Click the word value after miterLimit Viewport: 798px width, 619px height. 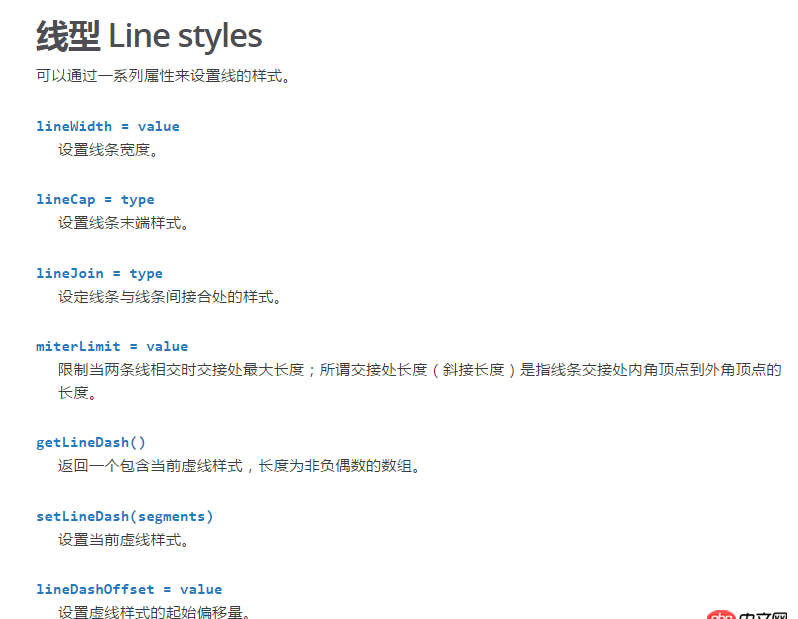(167, 346)
